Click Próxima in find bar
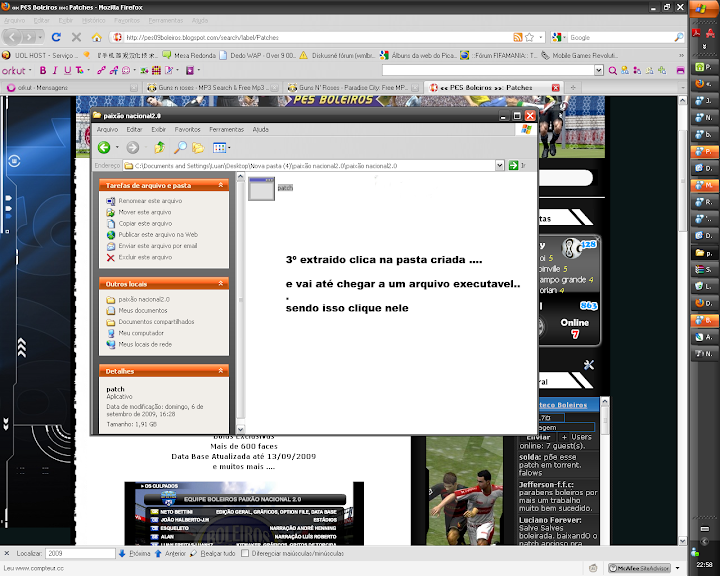The width and height of the screenshot is (720, 576). click(135, 553)
